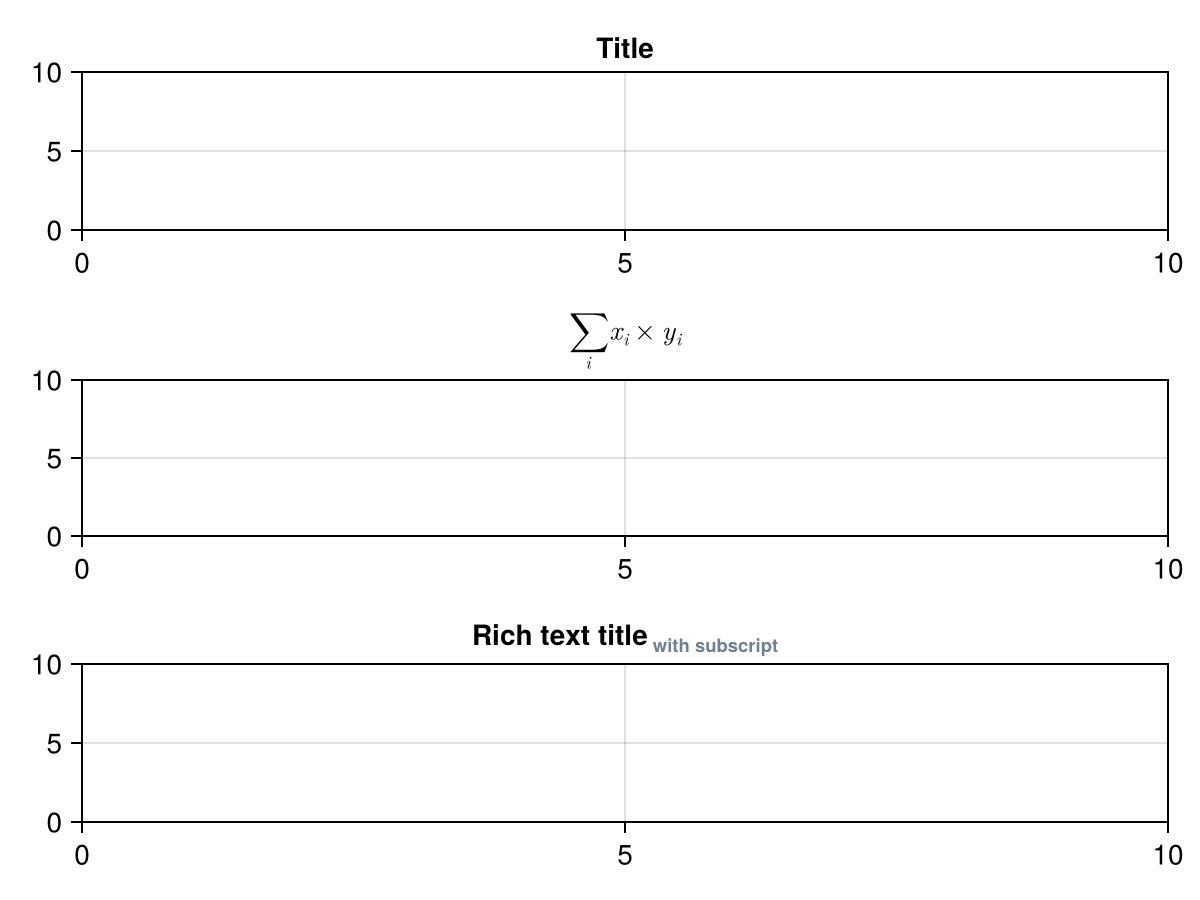Click top plot's x-axis tick label 10
Image resolution: width=1200 pixels, height=900 pixels.
coord(1168,263)
